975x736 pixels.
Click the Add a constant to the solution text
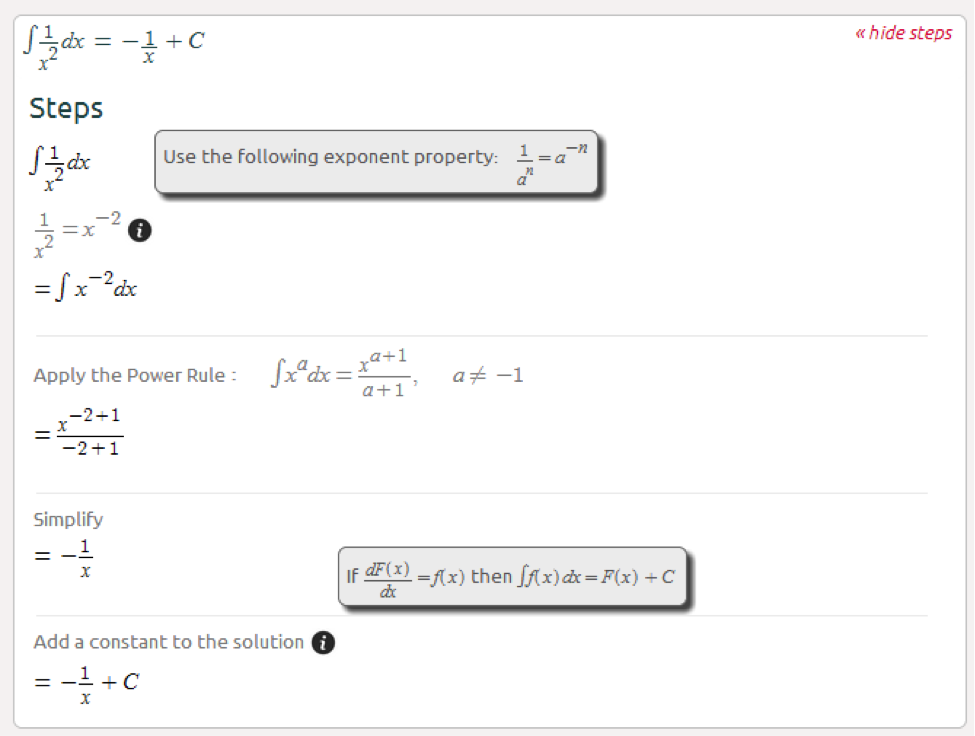click(169, 642)
